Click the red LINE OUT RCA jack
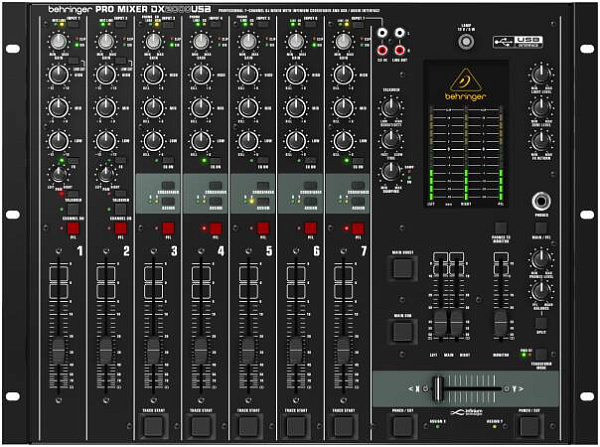The height and width of the screenshot is (447, 600). coord(399,50)
